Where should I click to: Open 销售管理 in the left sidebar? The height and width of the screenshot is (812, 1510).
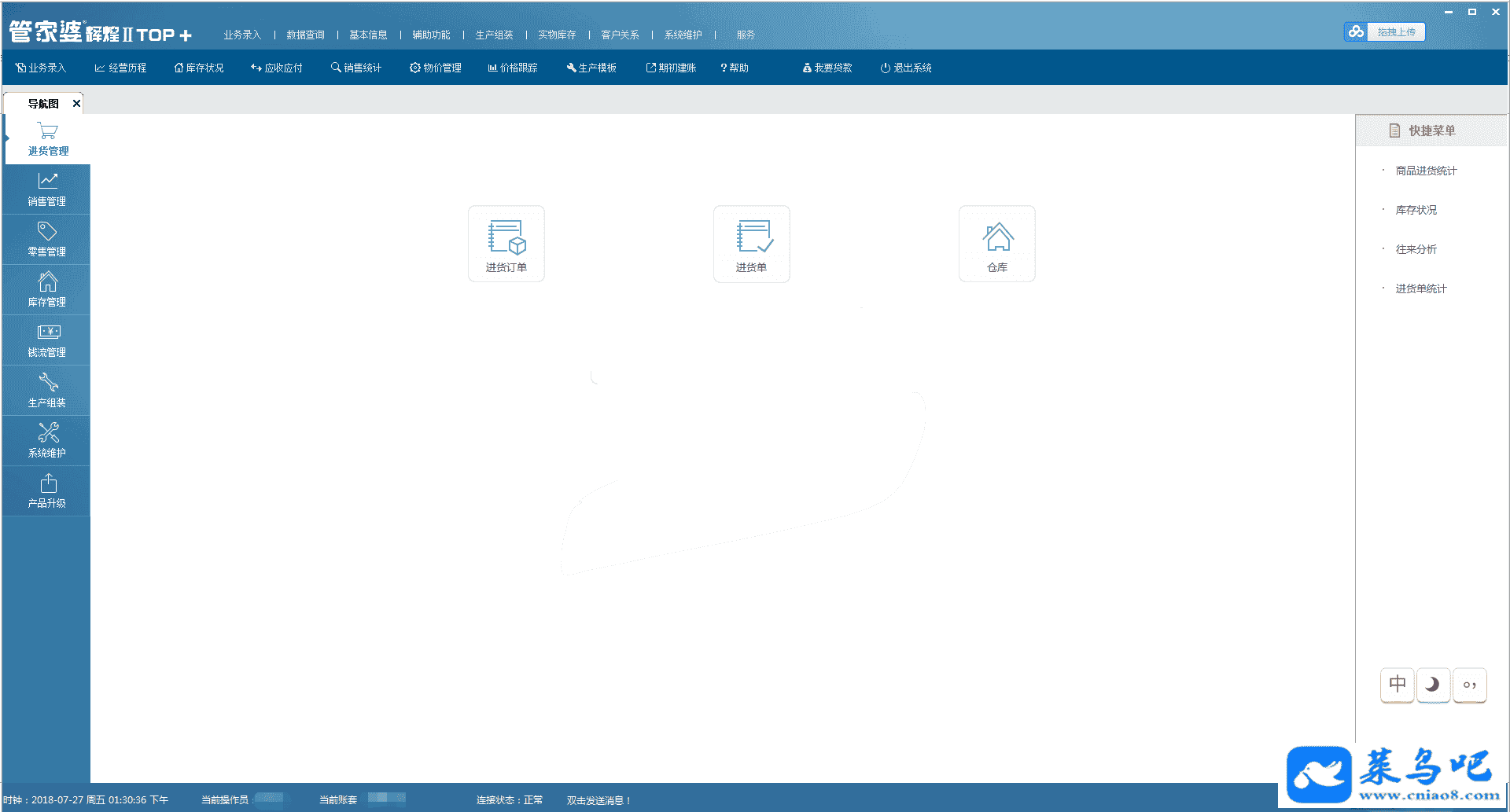(47, 189)
